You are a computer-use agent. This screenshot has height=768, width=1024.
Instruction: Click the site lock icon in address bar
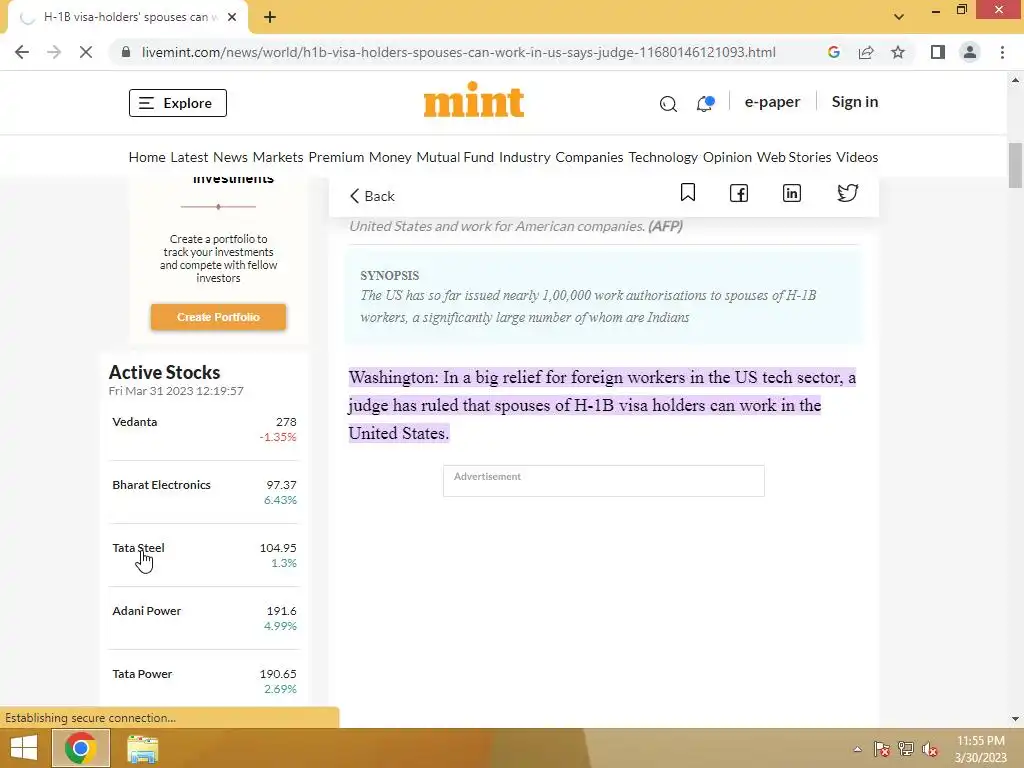(x=126, y=52)
